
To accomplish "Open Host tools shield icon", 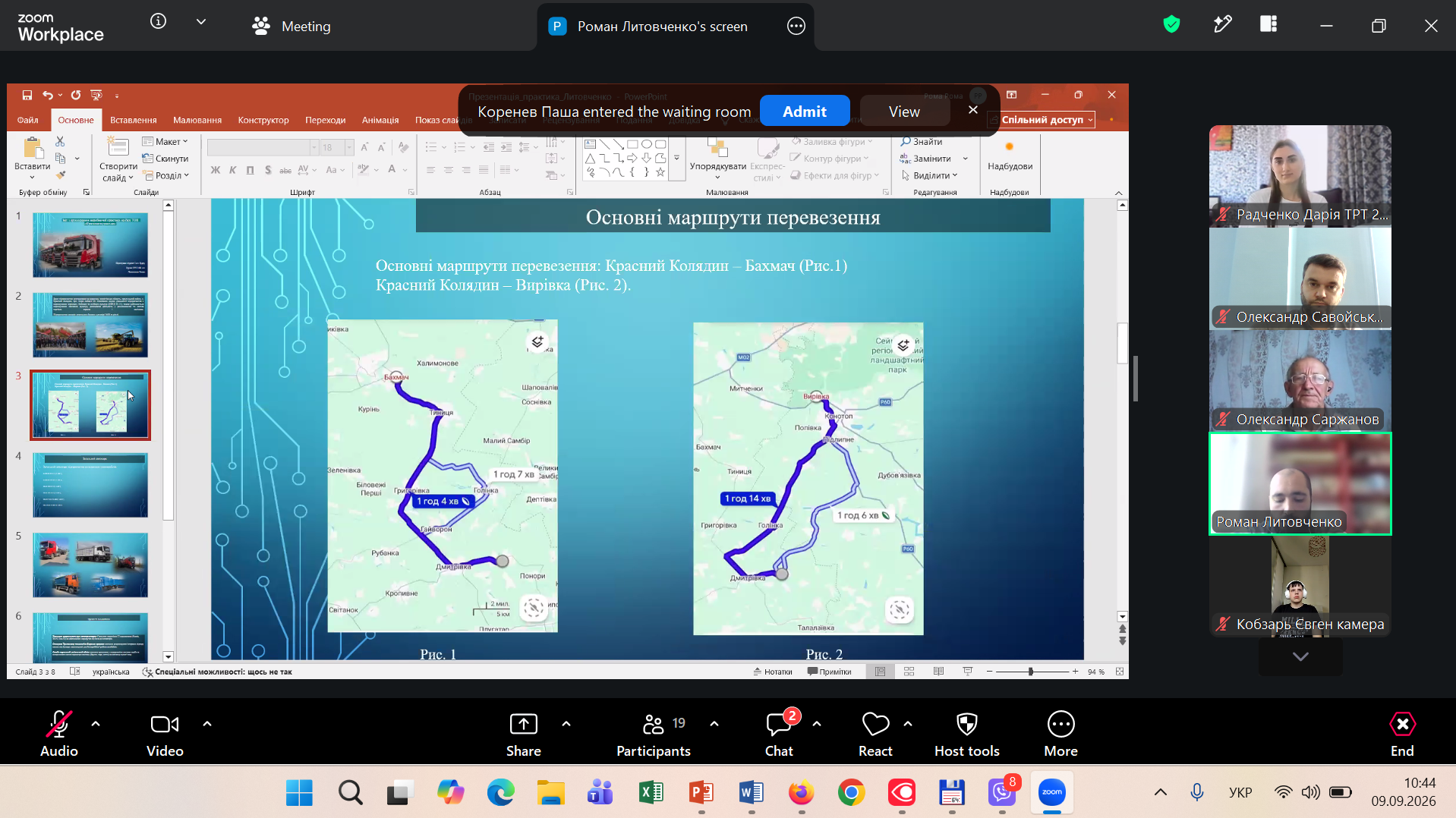I will pyautogui.click(x=966, y=725).
